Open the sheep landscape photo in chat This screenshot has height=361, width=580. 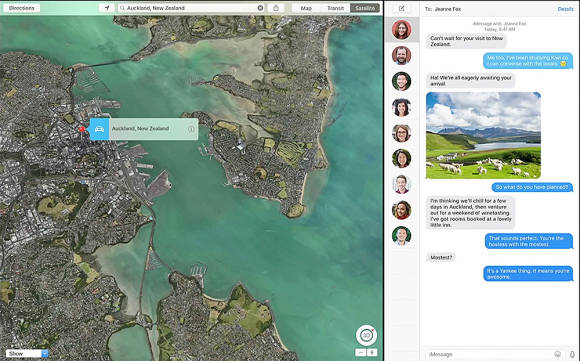pyautogui.click(x=483, y=135)
